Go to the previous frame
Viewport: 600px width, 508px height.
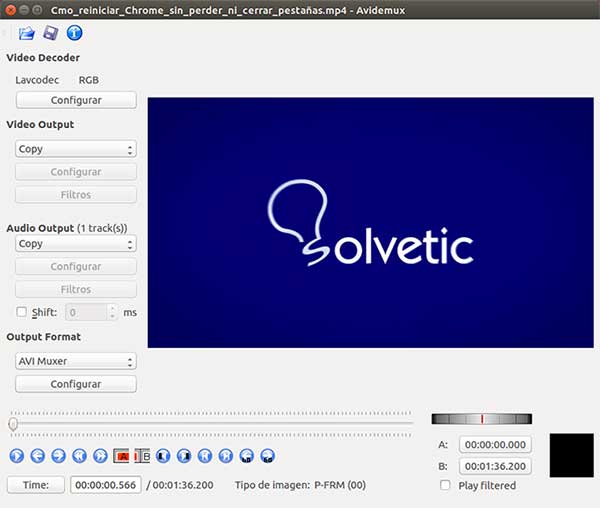tap(38, 456)
